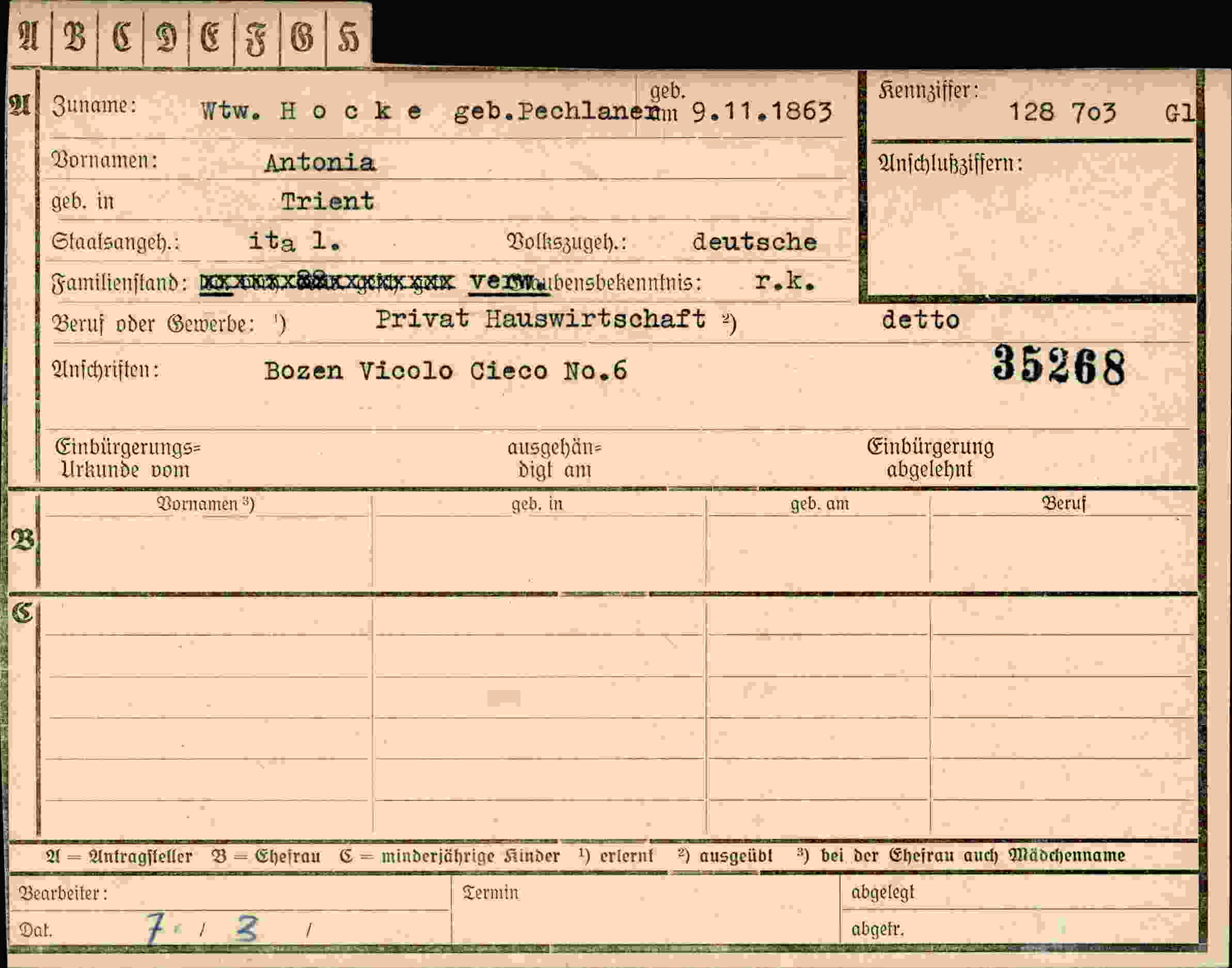Screen dimensions: 1232x968
Task: Click the section C side marker
Action: 22,612
